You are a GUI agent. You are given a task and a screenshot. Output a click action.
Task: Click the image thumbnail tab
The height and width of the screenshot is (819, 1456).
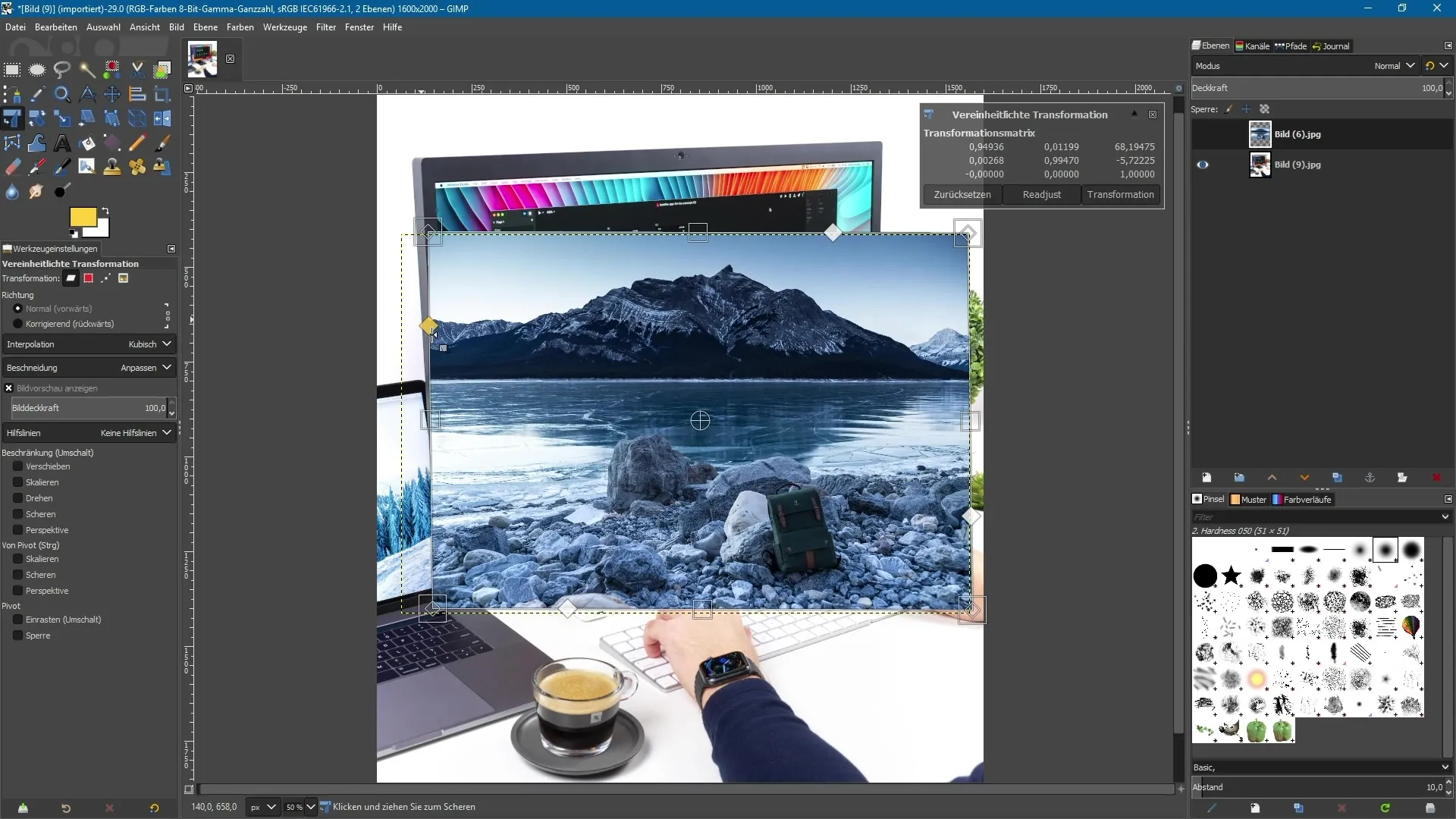[202, 59]
